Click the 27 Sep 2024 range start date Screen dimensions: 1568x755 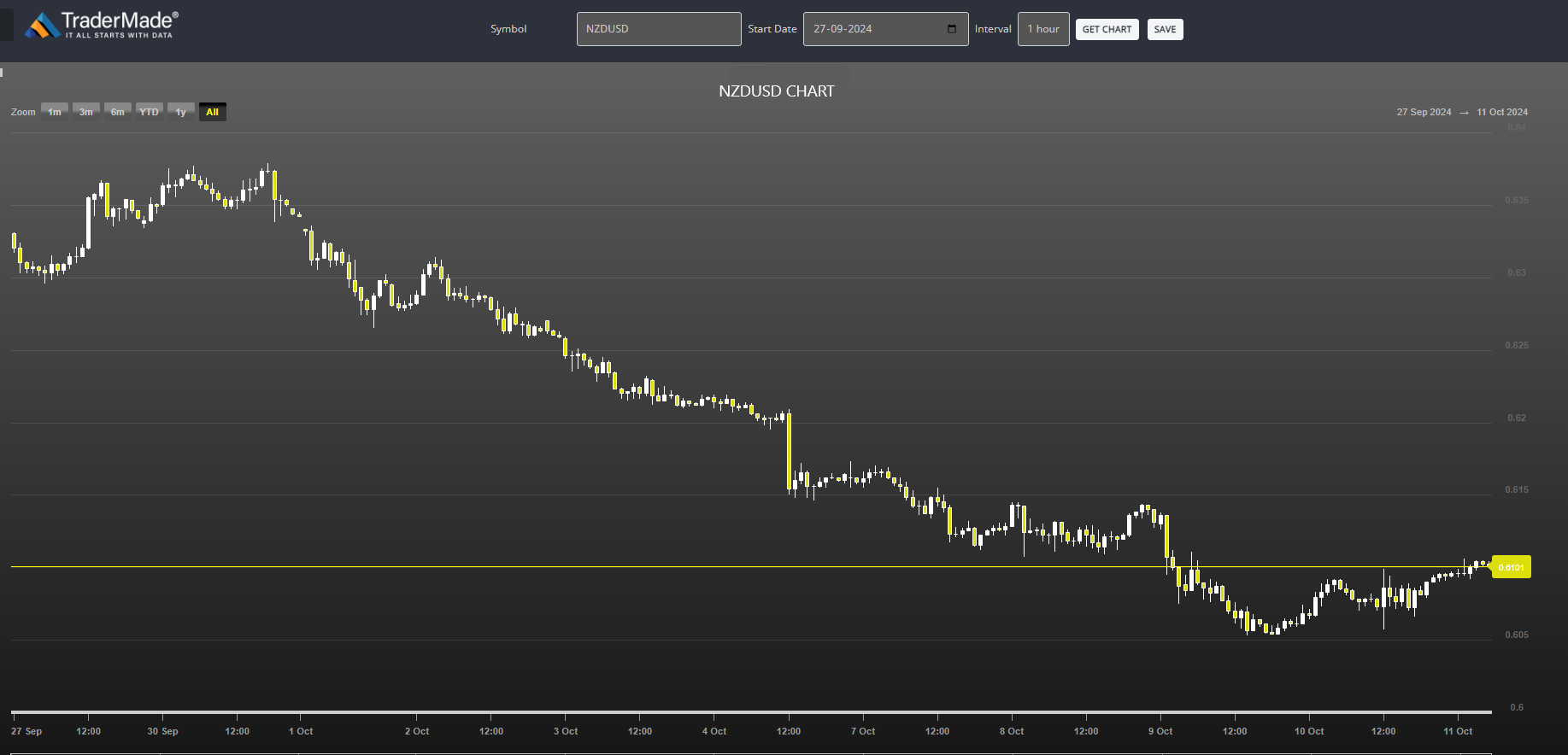coord(1424,112)
